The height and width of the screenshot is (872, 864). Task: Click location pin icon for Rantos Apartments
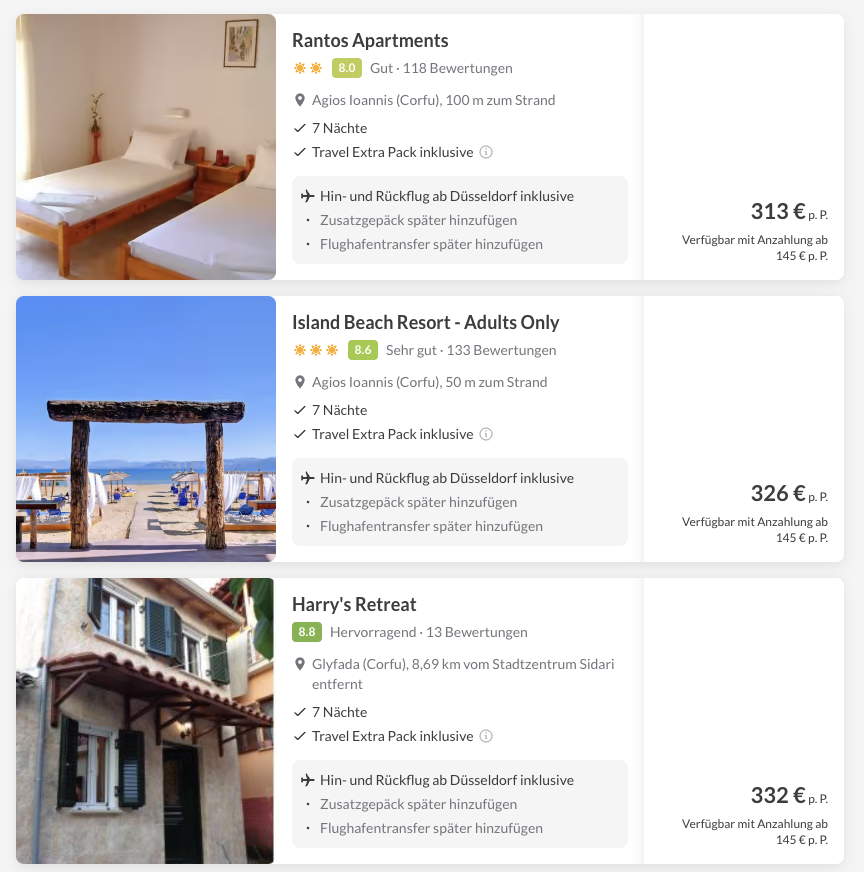[299, 100]
